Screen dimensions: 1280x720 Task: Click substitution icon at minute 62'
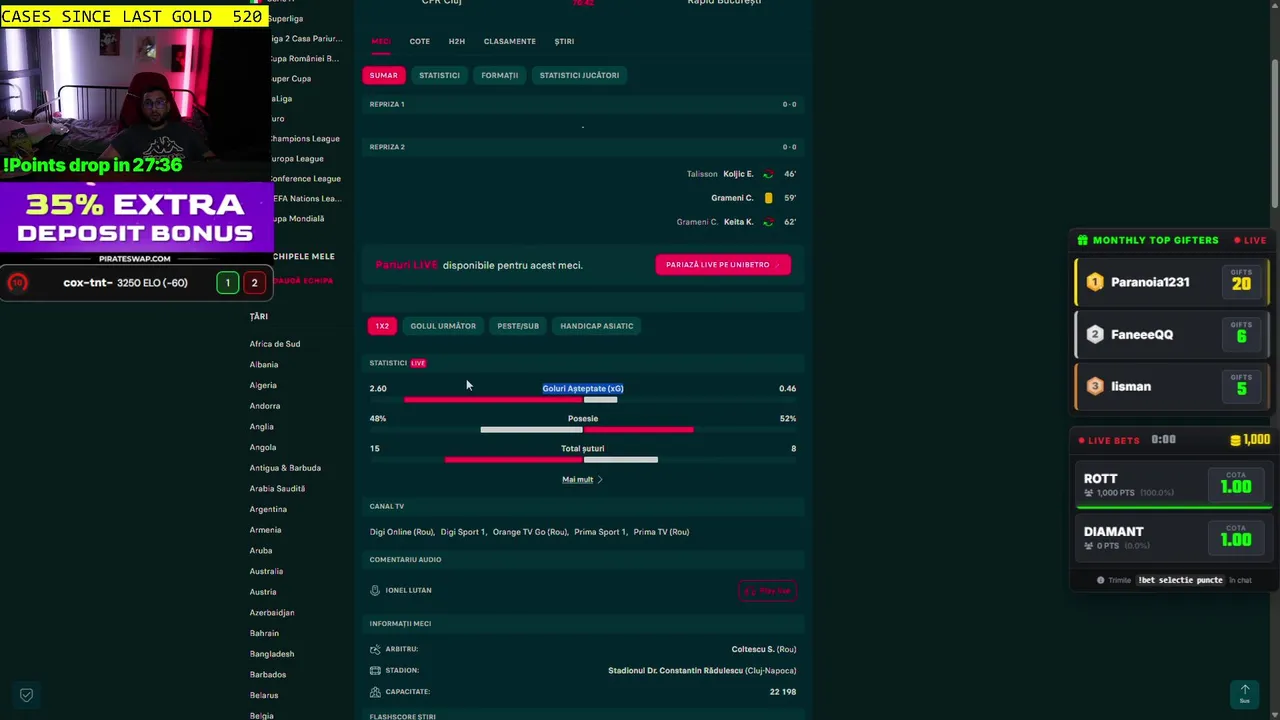pos(768,222)
